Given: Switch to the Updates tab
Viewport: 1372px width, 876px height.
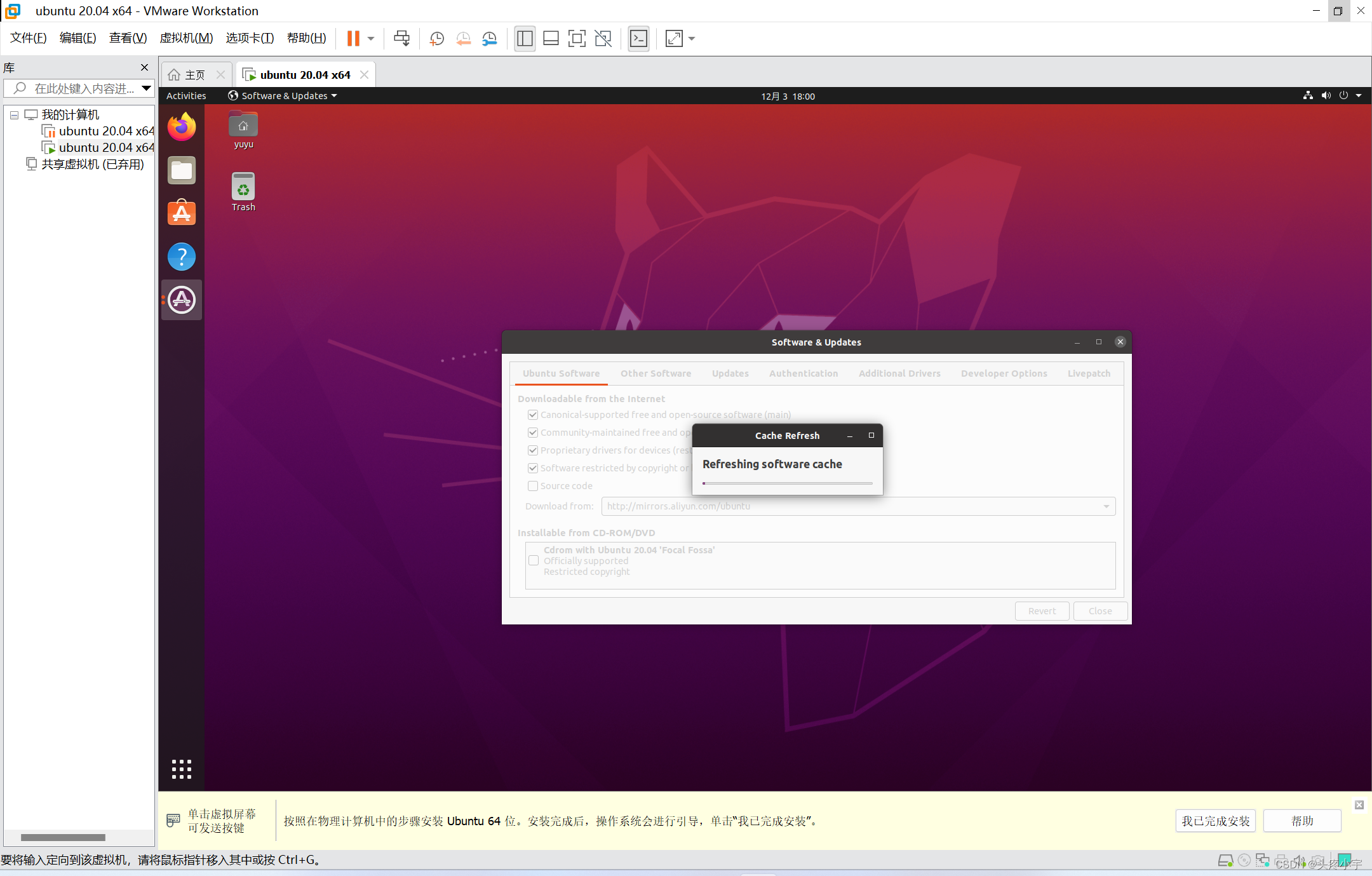Looking at the screenshot, I should click(730, 374).
